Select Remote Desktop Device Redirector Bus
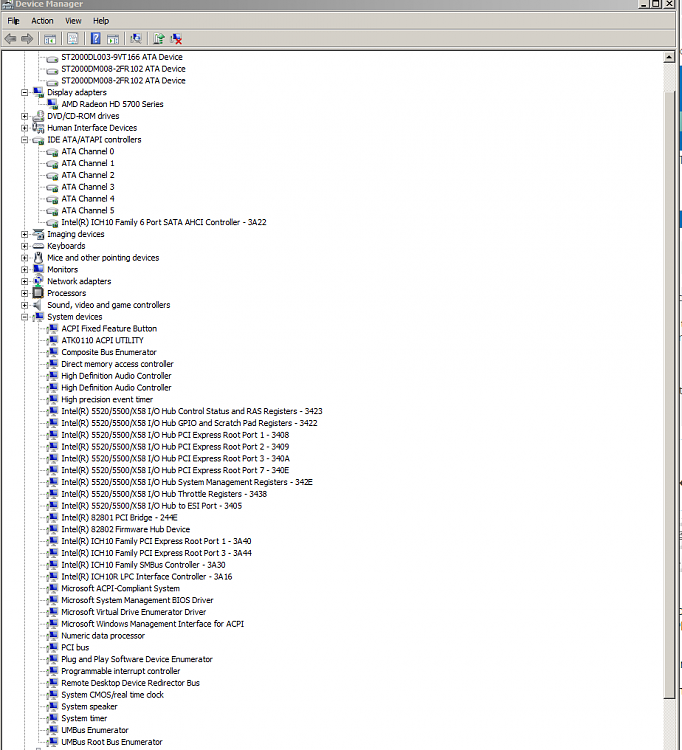 tap(131, 683)
